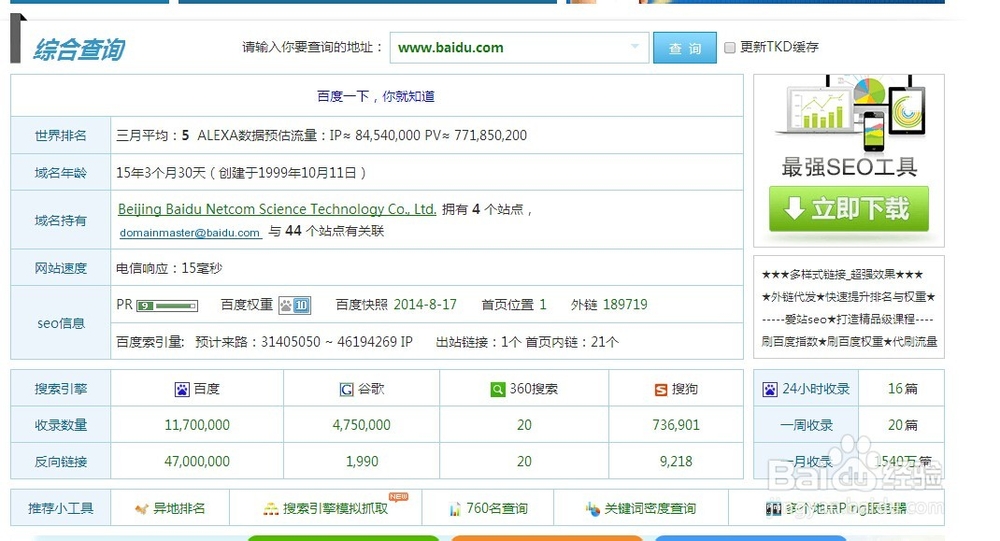This screenshot has width=1000, height=541.
Task: Open the 异地排名 tool link
Action: 179,508
